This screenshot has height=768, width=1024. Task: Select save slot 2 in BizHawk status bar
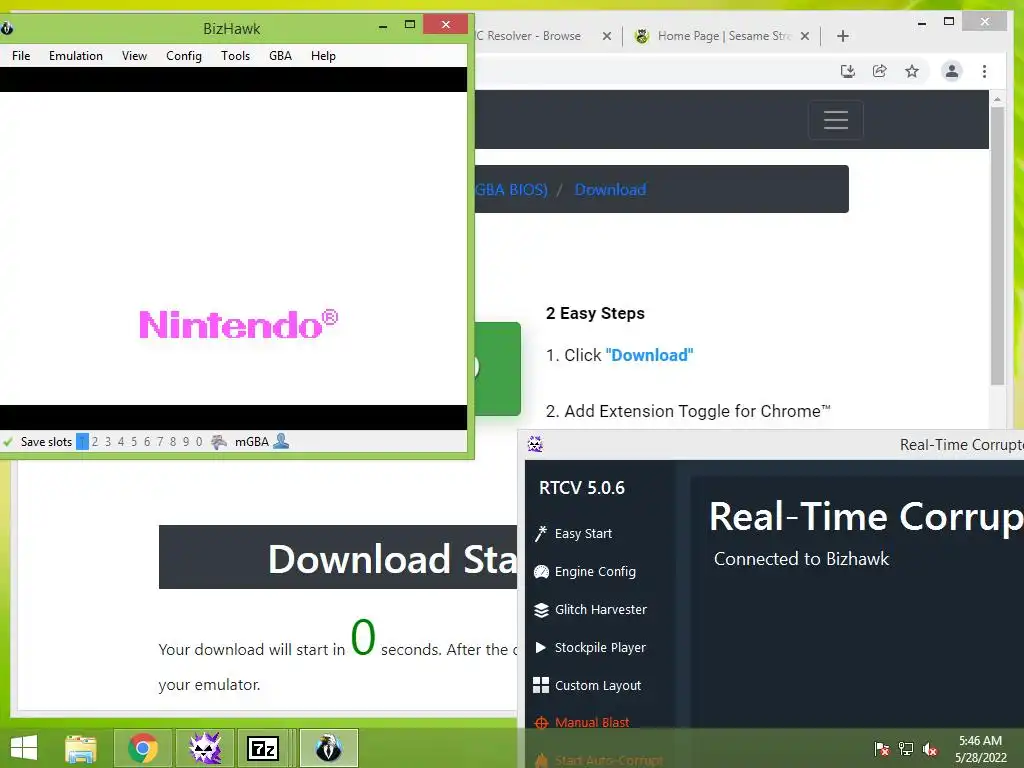[x=95, y=441]
